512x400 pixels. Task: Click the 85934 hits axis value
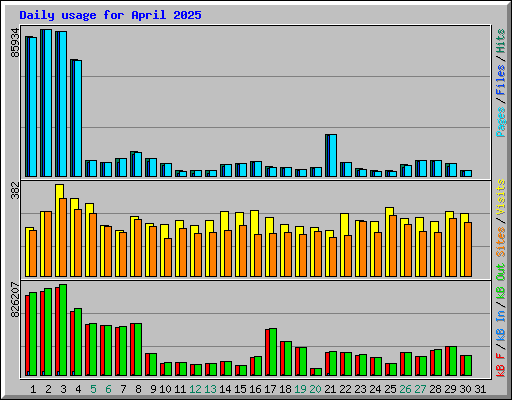(x=15, y=43)
